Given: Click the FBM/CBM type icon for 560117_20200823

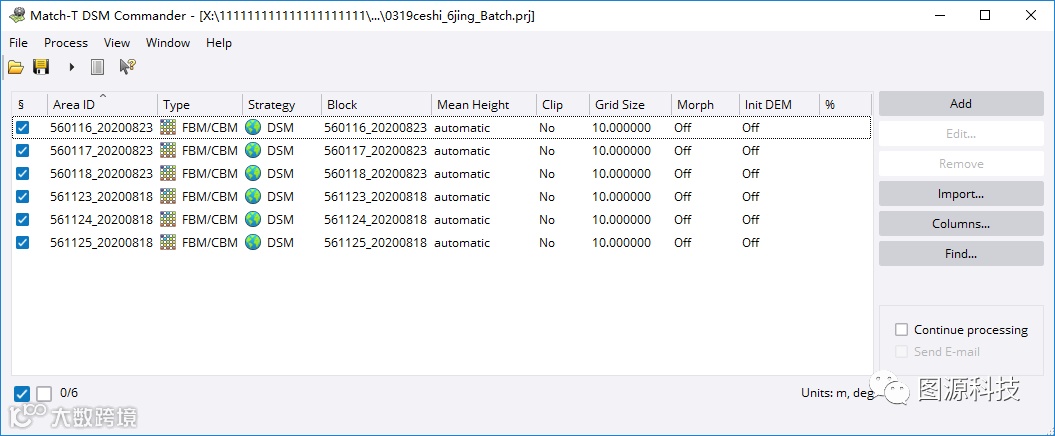Looking at the screenshot, I should 168,150.
